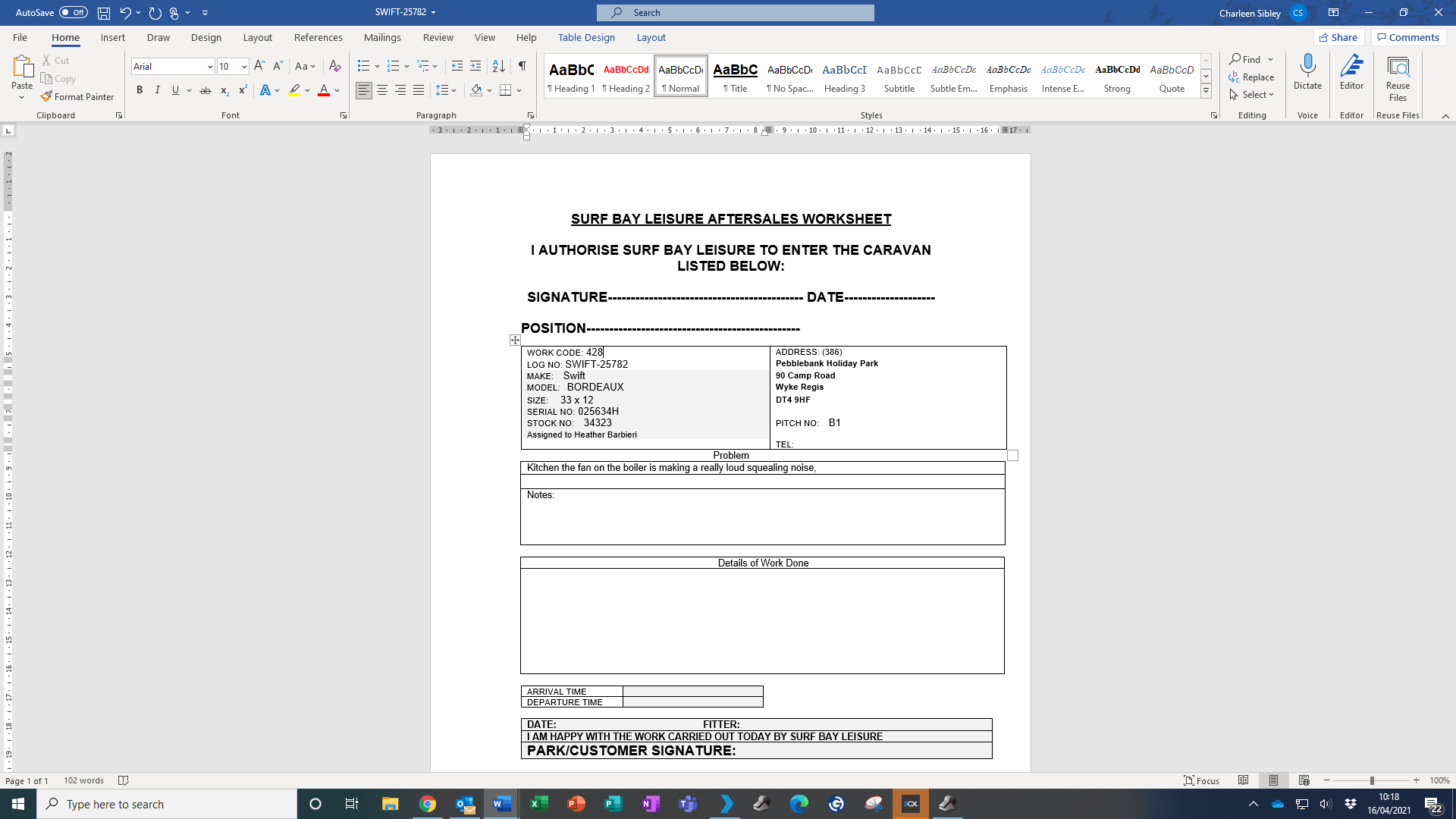Click the Format Painter tool

pyautogui.click(x=77, y=97)
